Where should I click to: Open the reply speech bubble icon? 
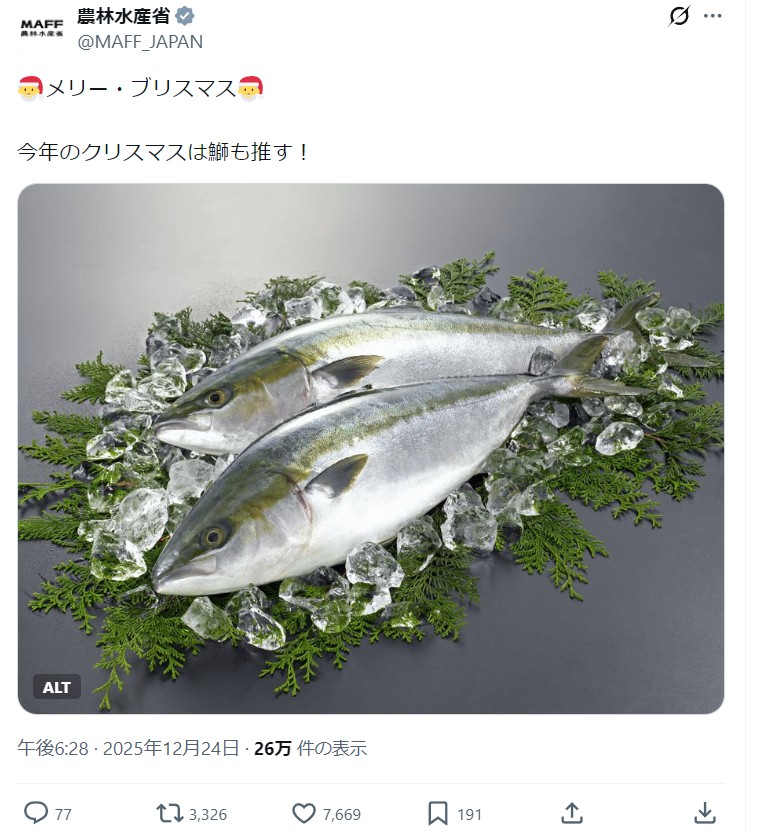pos(36,813)
